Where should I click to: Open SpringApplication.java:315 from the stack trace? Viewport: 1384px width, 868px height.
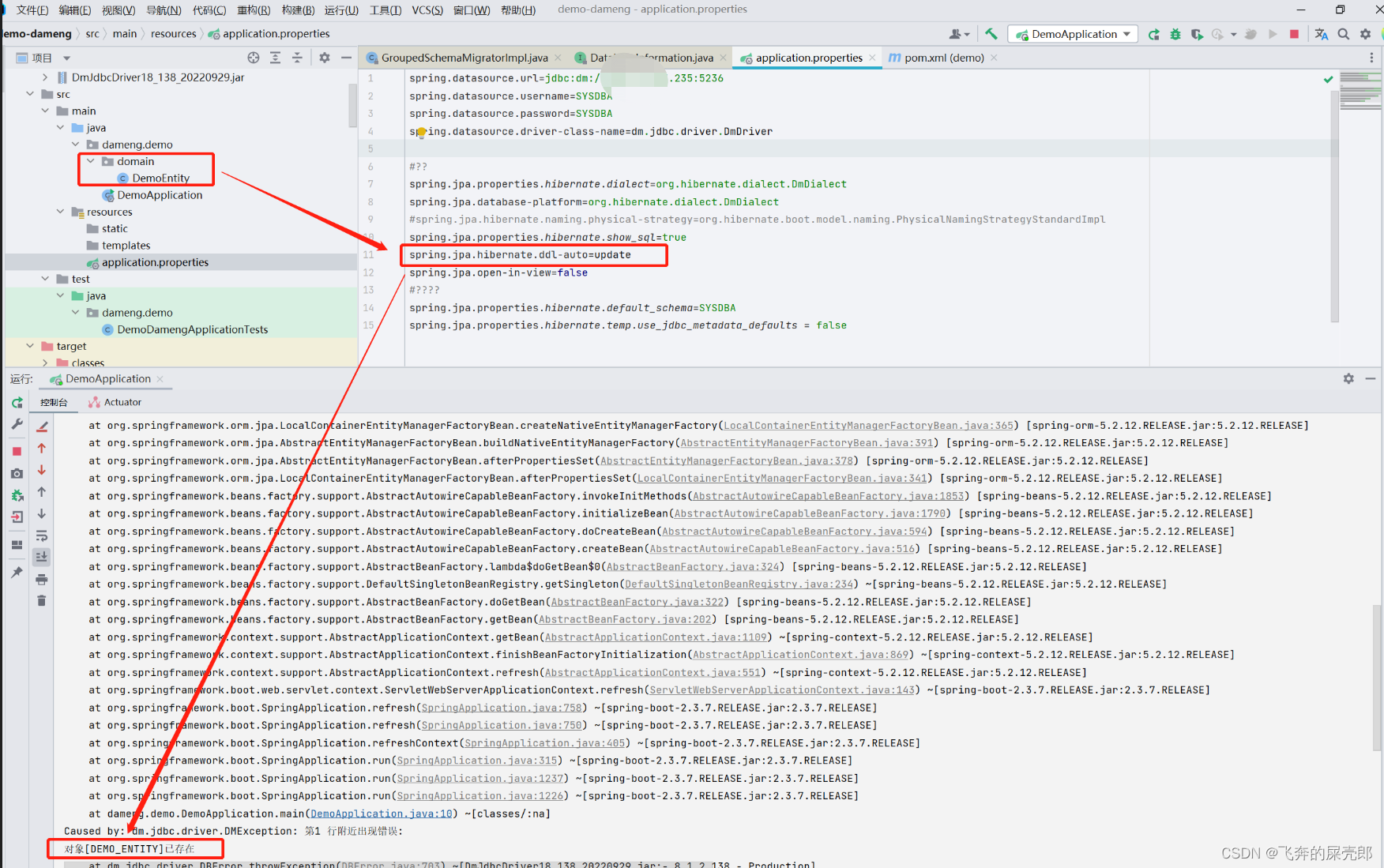477,760
